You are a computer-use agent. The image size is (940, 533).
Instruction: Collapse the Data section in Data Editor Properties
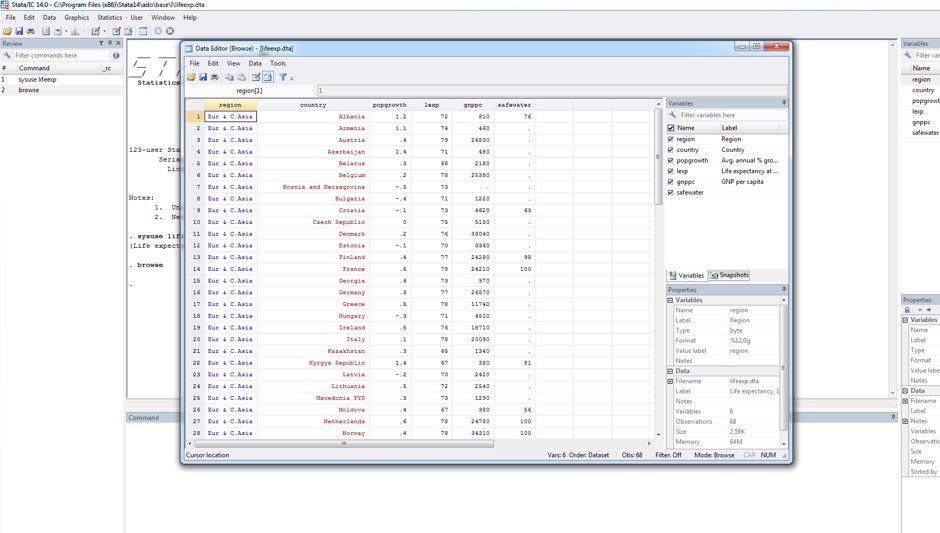point(671,371)
